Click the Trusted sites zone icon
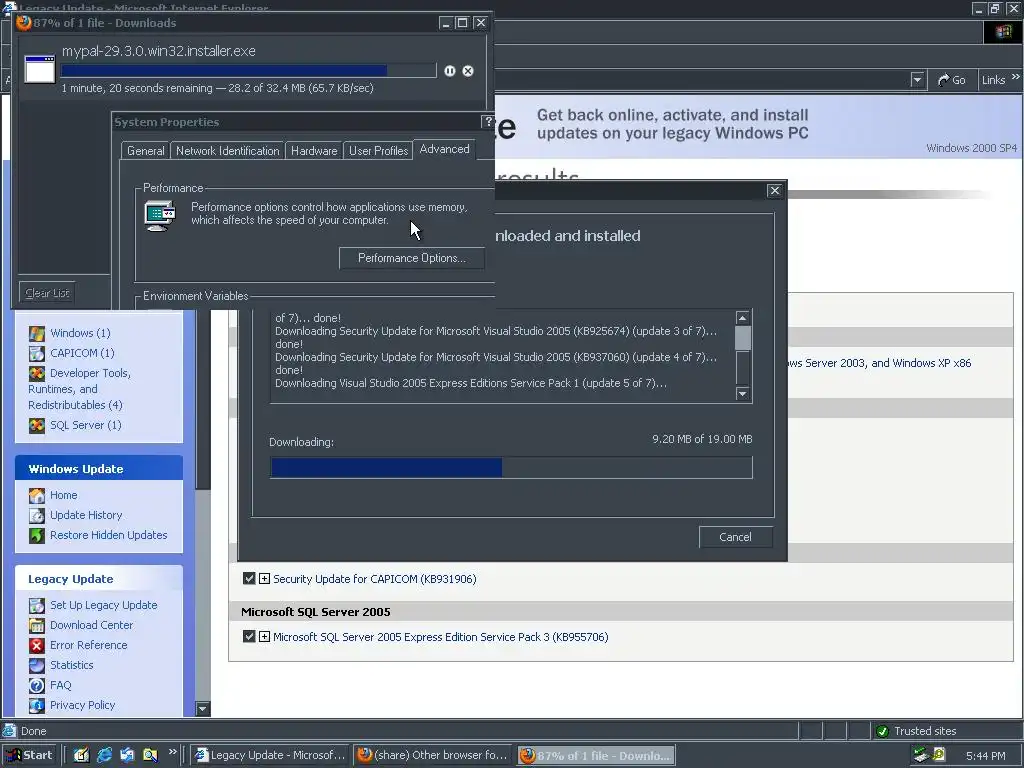This screenshot has height=768, width=1024. tap(882, 731)
